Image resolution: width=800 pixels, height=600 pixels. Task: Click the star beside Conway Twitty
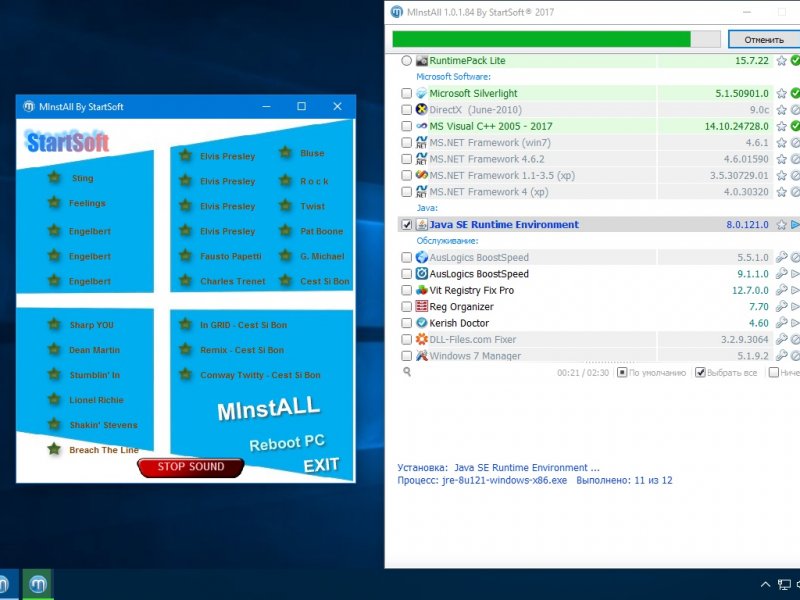186,374
